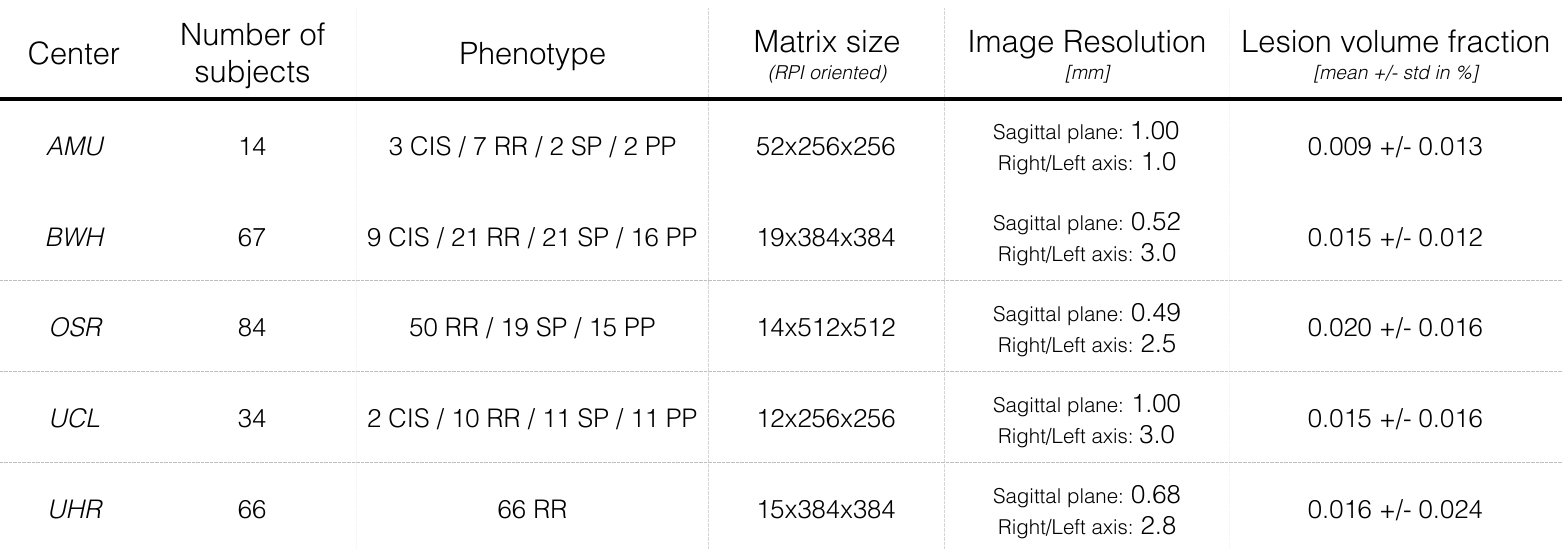Image resolution: width=1562 pixels, height=549 pixels.
Task: Click the subject count 84 cell
Action: click(x=252, y=328)
